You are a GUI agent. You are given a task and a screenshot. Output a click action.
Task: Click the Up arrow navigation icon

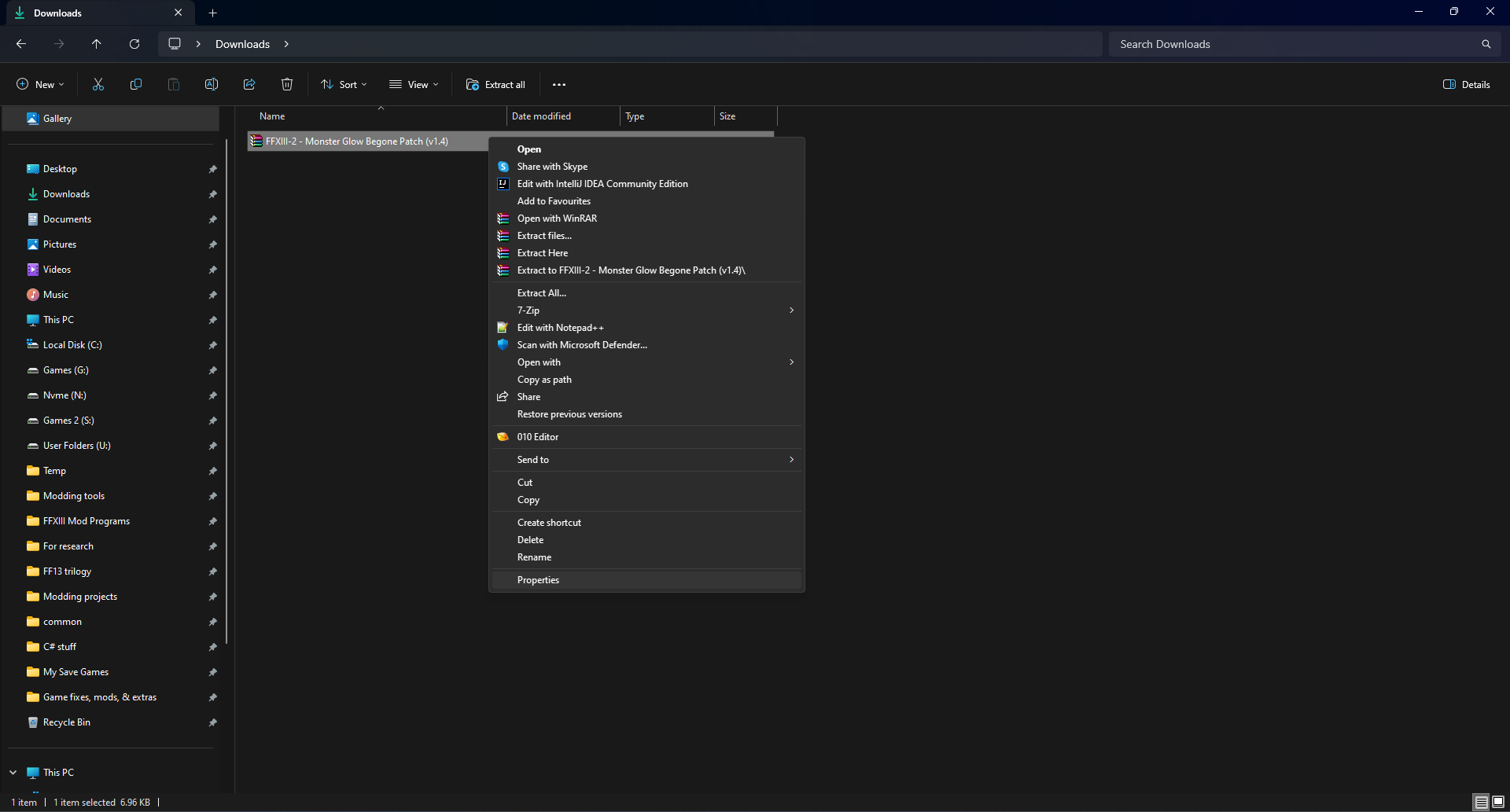click(x=97, y=44)
